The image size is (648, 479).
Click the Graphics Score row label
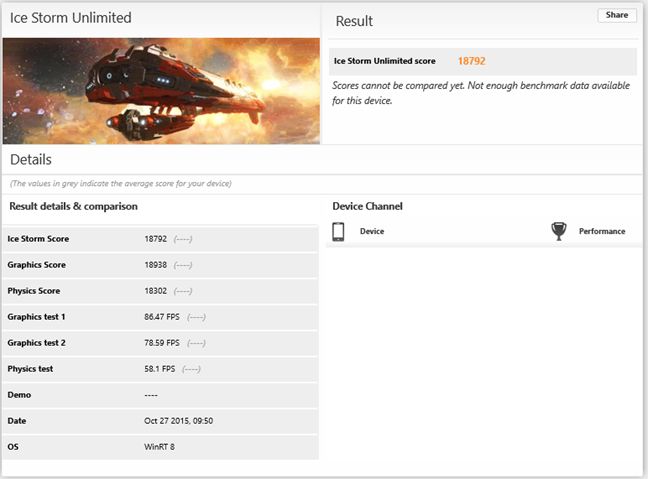(x=36, y=265)
